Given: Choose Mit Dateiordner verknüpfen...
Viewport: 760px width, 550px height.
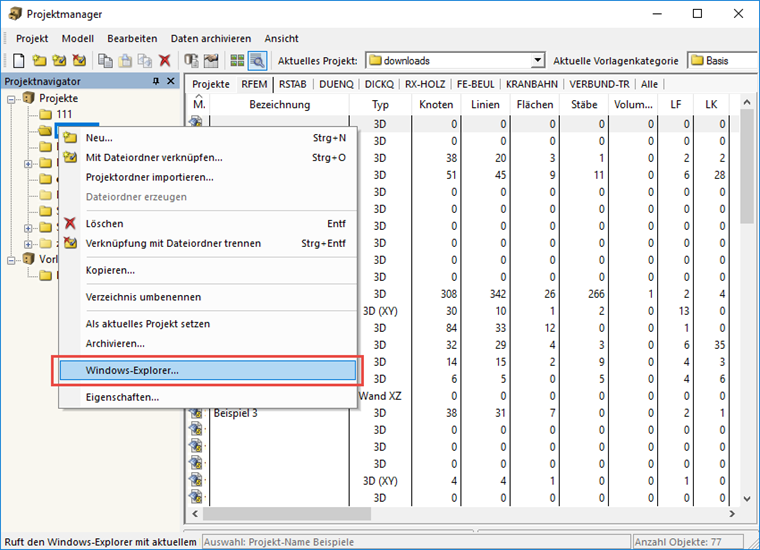Looking at the screenshot, I should pos(208,157).
